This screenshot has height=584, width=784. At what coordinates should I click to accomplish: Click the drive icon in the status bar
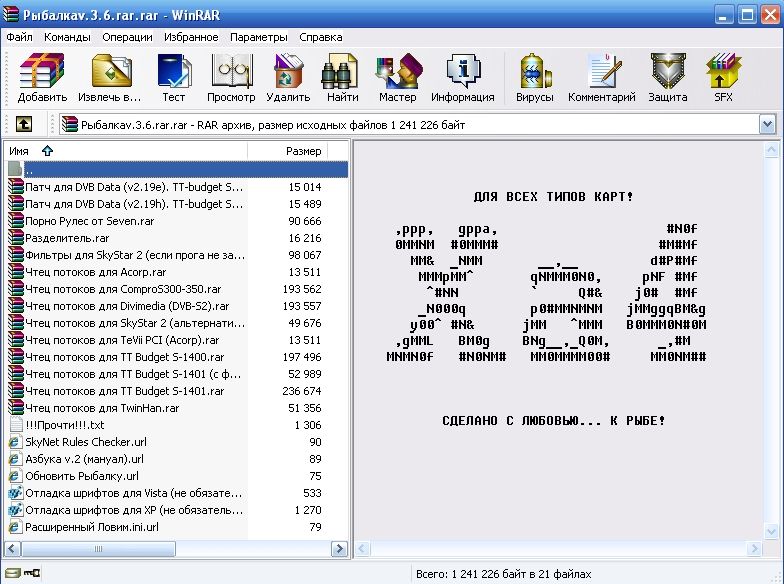(12, 573)
